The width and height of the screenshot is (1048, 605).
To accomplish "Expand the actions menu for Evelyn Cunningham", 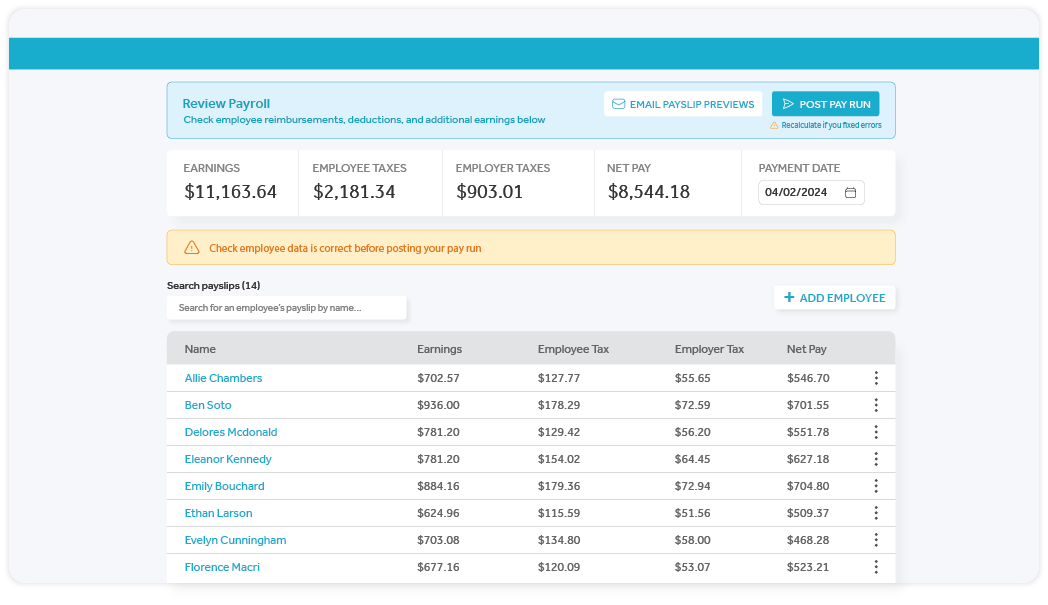I will (876, 540).
